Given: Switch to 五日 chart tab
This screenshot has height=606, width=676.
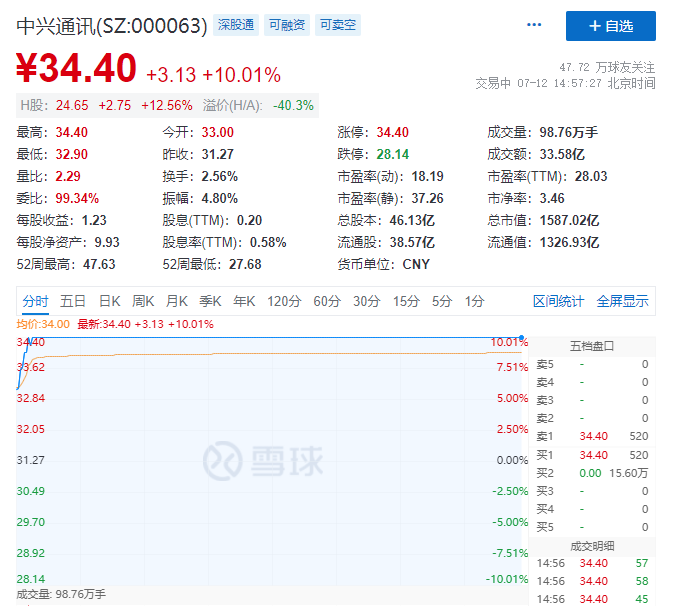Looking at the screenshot, I should (x=73, y=301).
